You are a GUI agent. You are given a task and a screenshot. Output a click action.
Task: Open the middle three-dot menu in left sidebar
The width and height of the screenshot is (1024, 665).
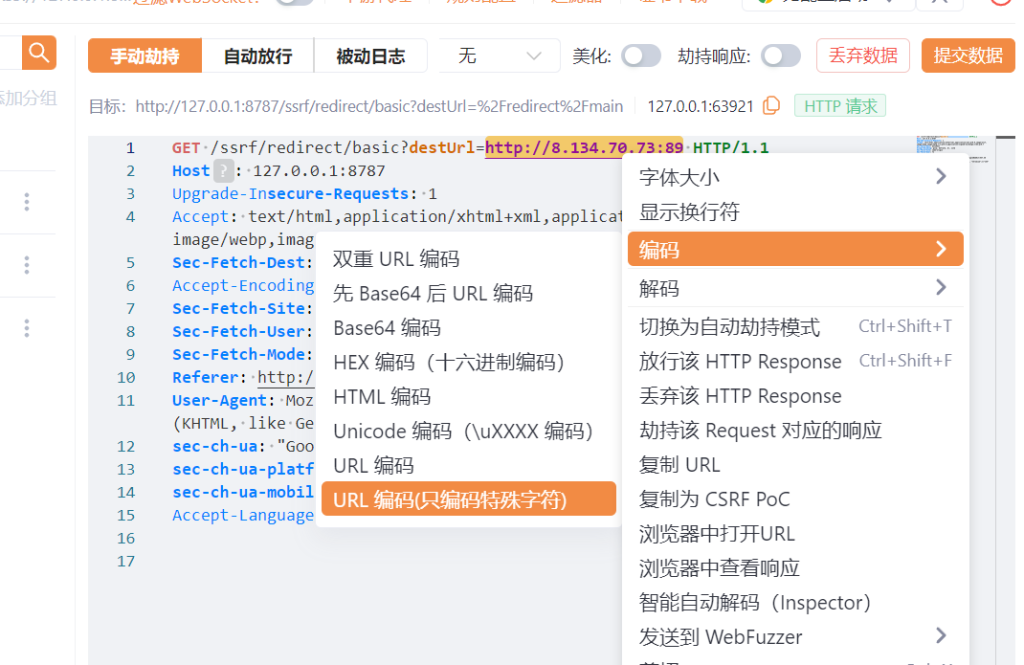[x=26, y=265]
